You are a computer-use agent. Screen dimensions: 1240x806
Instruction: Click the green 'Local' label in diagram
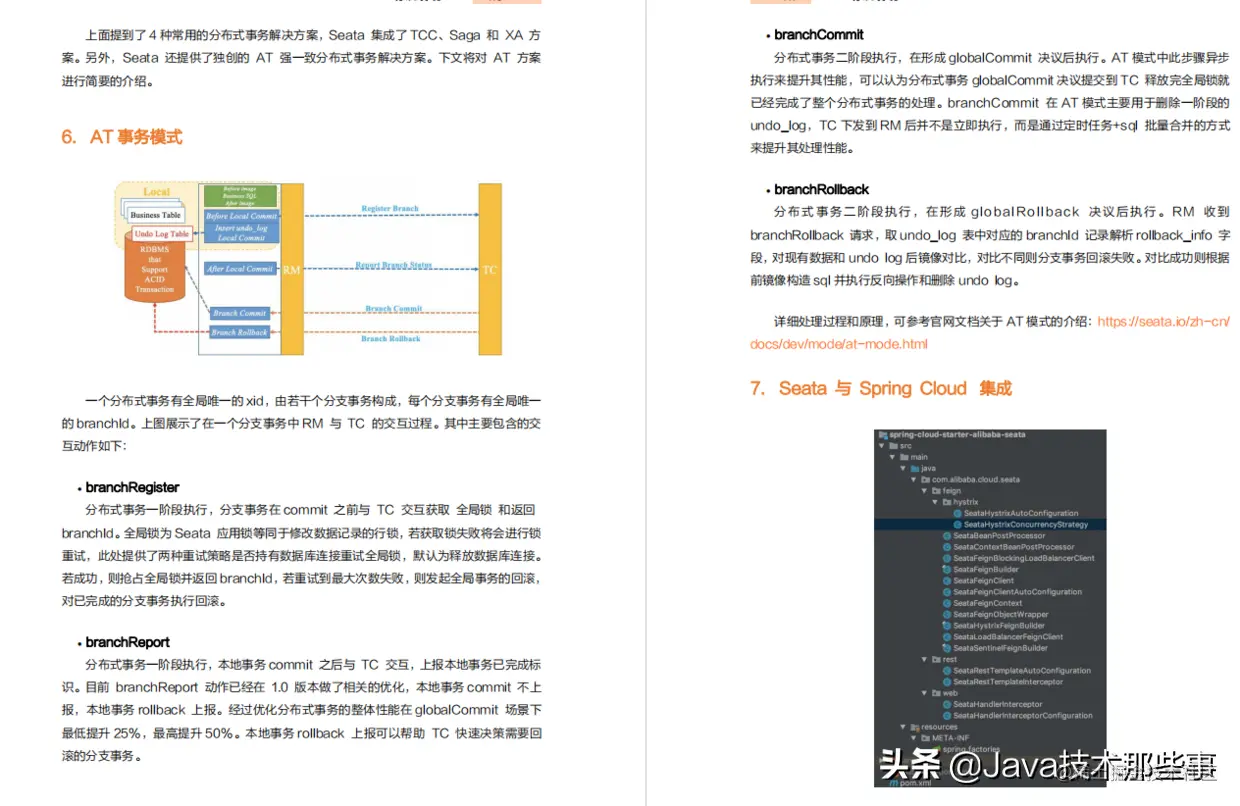(x=156, y=192)
